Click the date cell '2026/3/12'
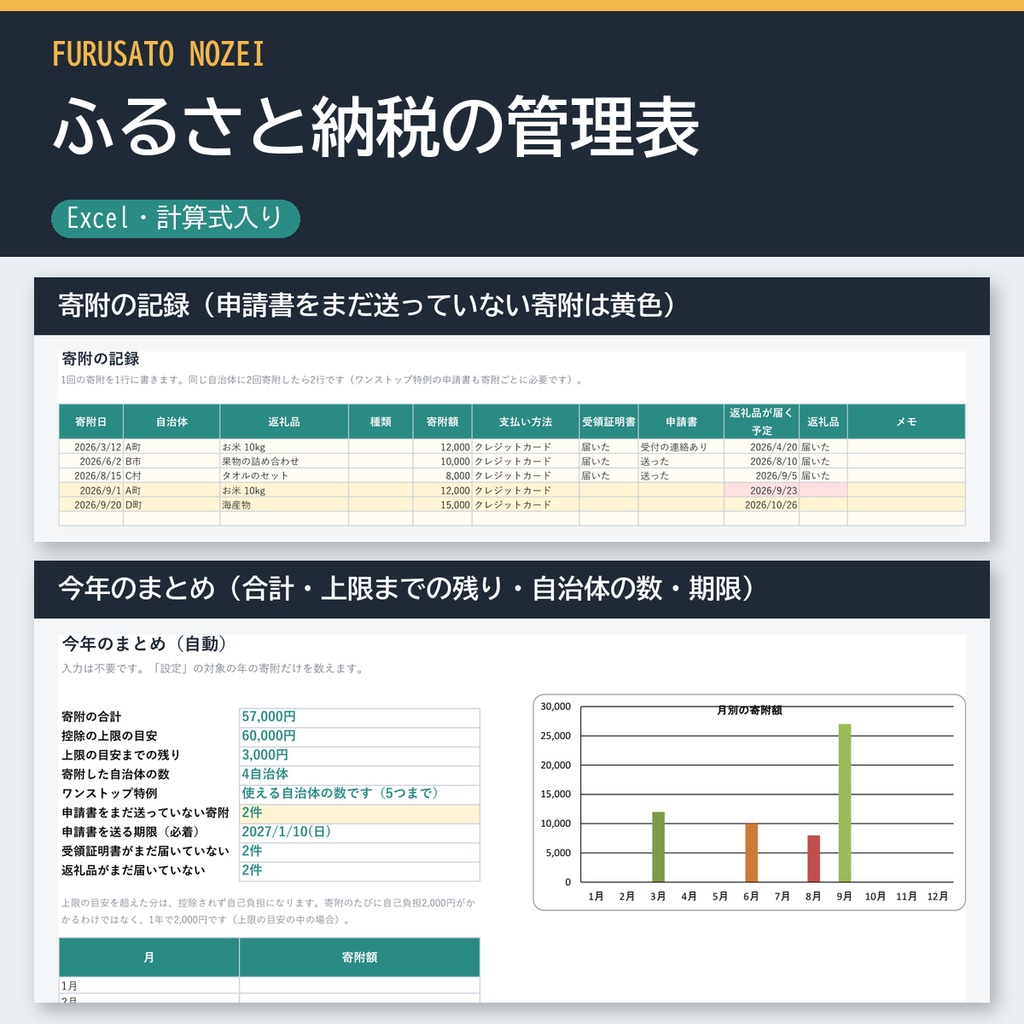 [x=91, y=447]
